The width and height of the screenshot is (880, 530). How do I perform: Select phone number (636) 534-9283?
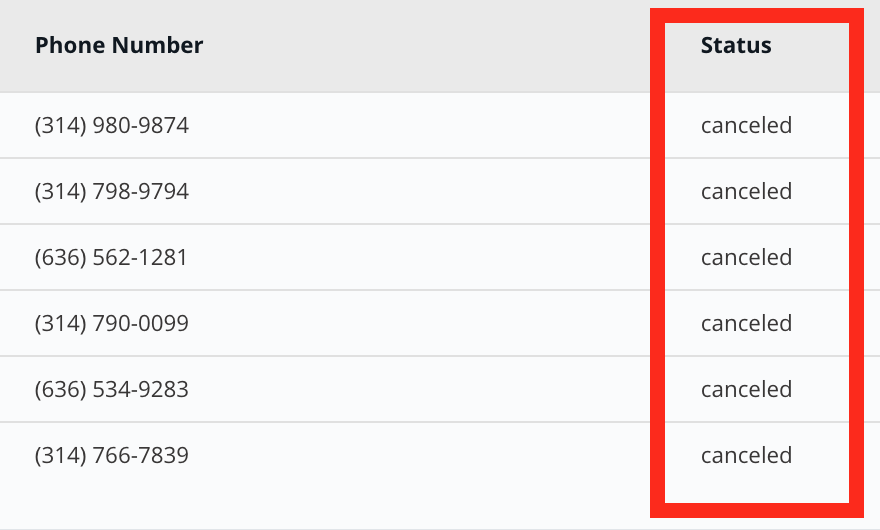coord(112,389)
